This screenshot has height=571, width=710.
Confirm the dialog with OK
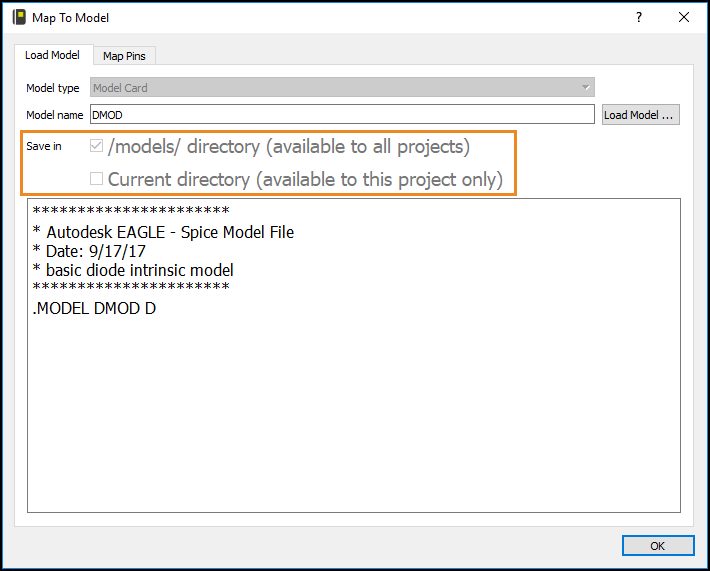click(657, 546)
